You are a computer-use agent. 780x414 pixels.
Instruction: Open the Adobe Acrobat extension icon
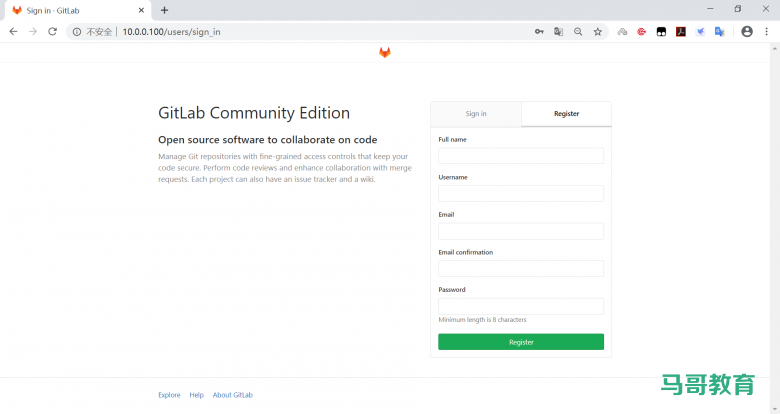(x=681, y=32)
